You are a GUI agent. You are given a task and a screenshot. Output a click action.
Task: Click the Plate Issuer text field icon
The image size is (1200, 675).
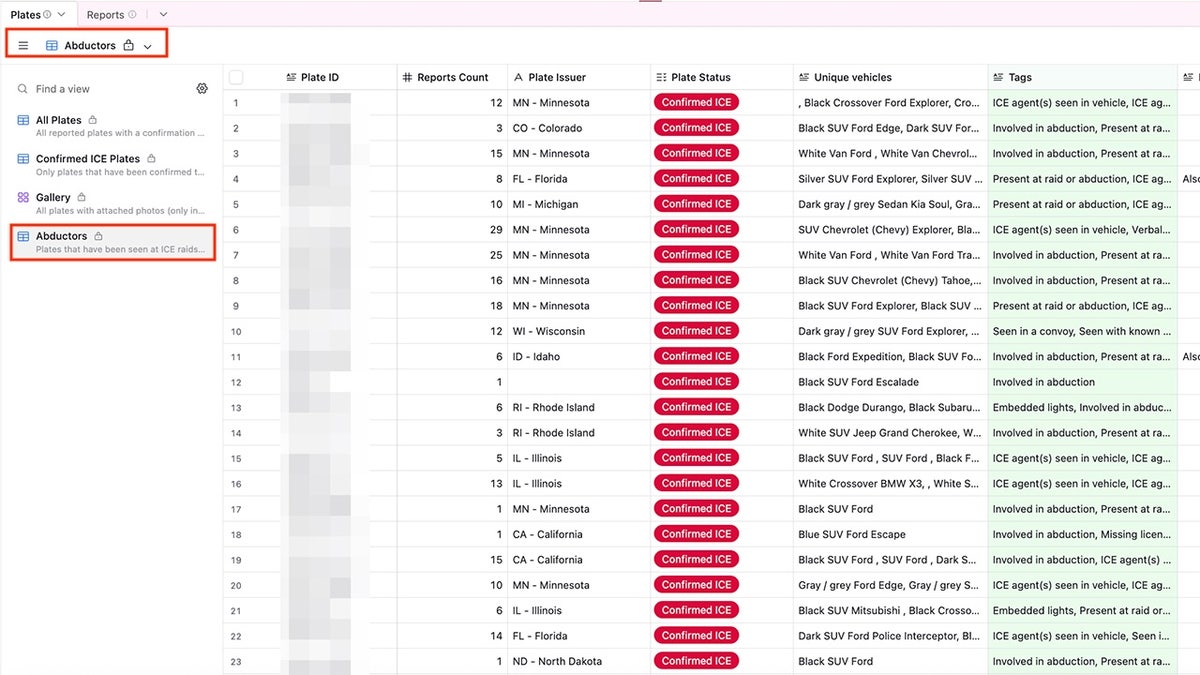coord(518,78)
